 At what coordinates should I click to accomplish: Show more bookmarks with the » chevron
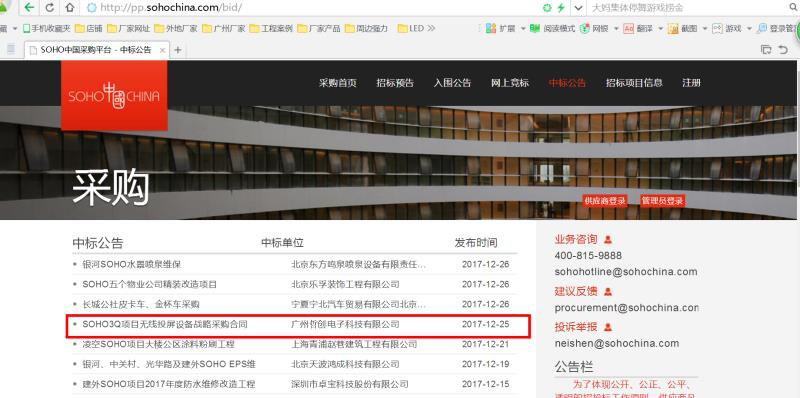[x=431, y=29]
